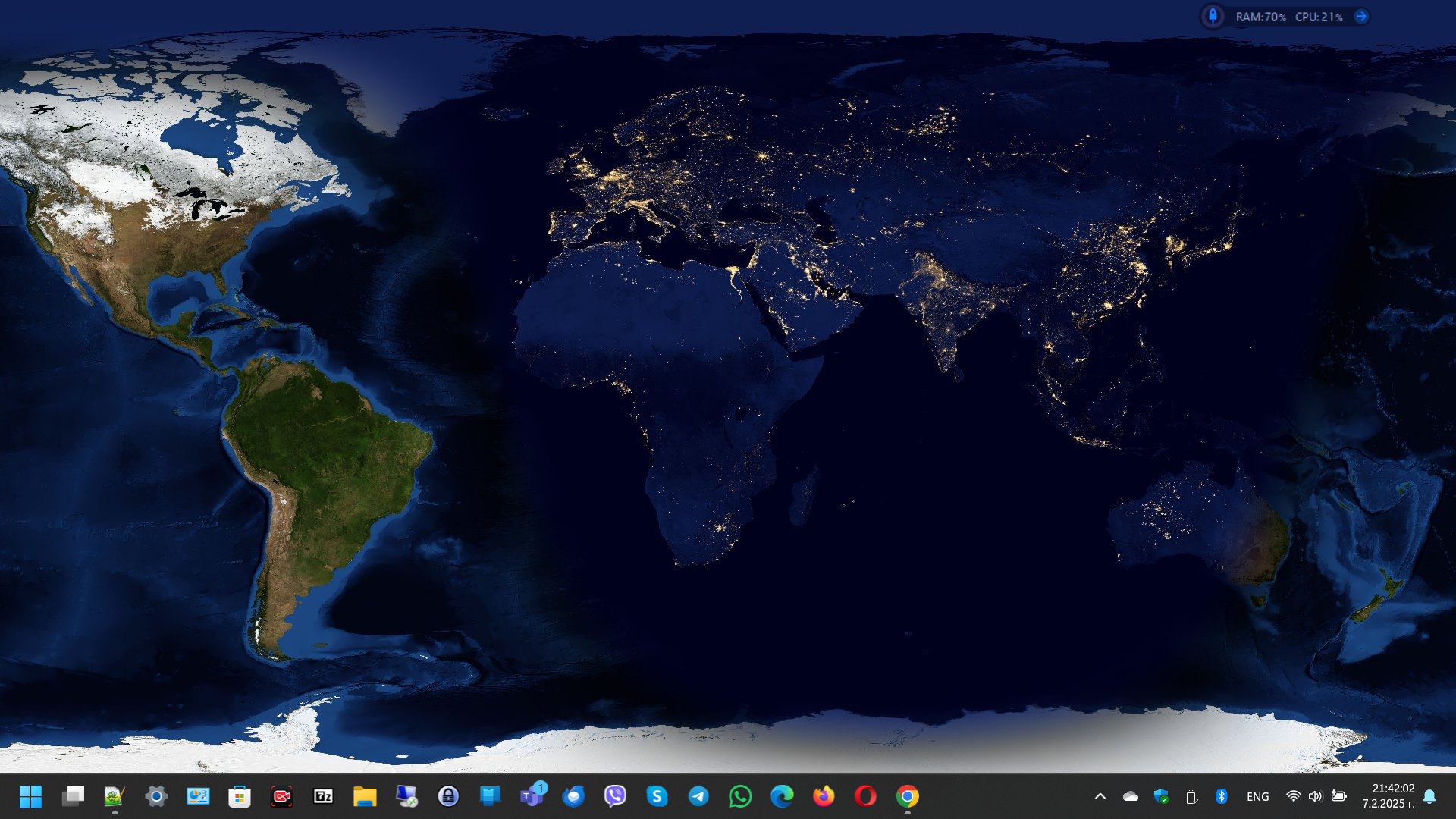Open File Explorer from the taskbar
This screenshot has width=1456, height=819.
click(x=365, y=796)
